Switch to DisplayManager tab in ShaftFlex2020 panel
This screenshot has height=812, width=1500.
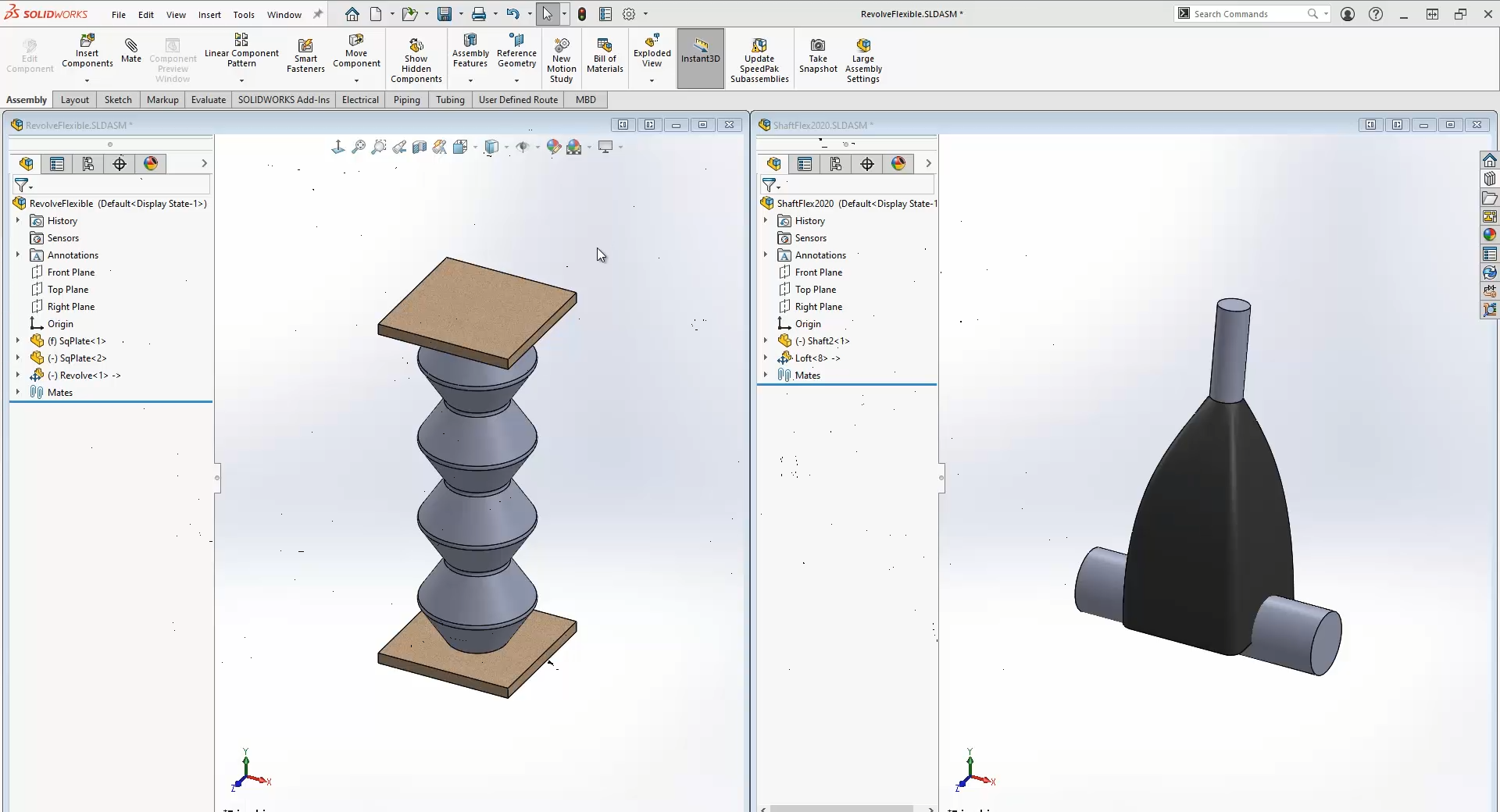[x=898, y=163]
